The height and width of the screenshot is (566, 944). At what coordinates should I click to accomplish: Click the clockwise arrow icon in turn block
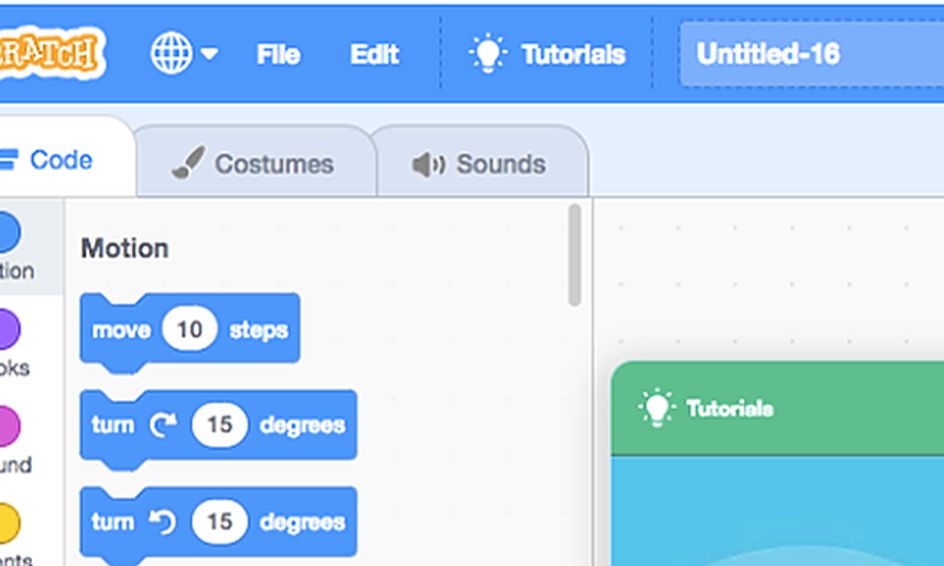click(x=164, y=424)
